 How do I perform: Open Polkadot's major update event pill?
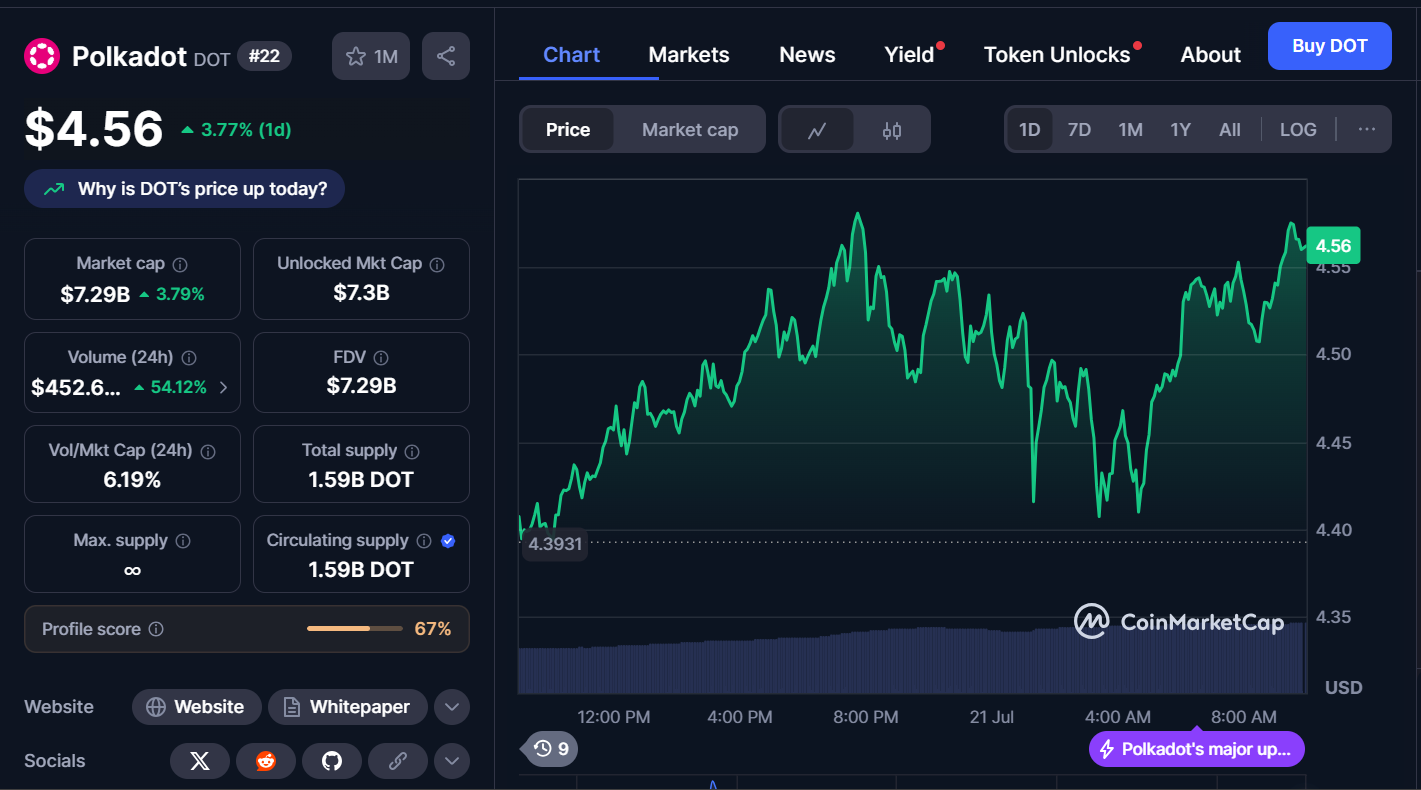click(1197, 749)
